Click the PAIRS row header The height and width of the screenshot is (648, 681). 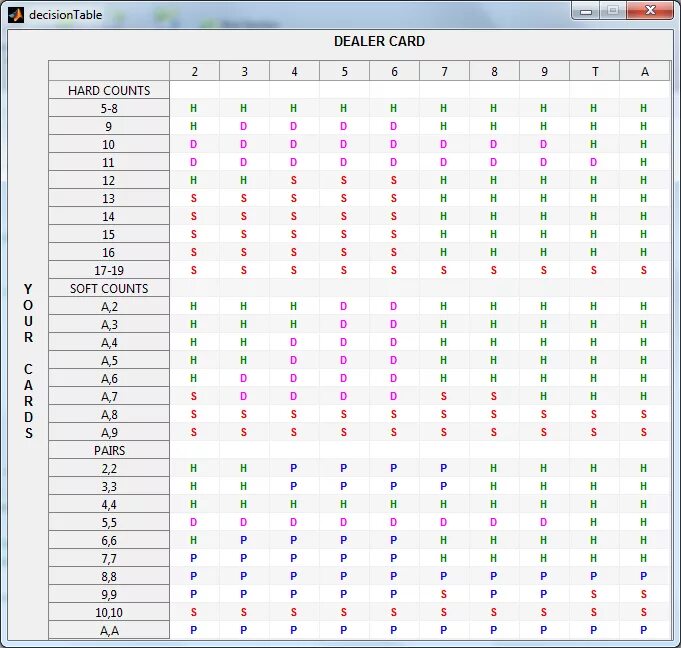(x=109, y=450)
